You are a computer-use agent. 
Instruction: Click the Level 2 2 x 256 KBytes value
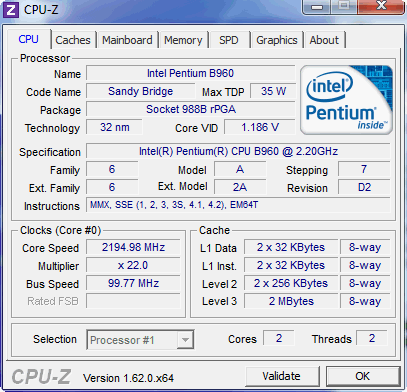coord(291,283)
